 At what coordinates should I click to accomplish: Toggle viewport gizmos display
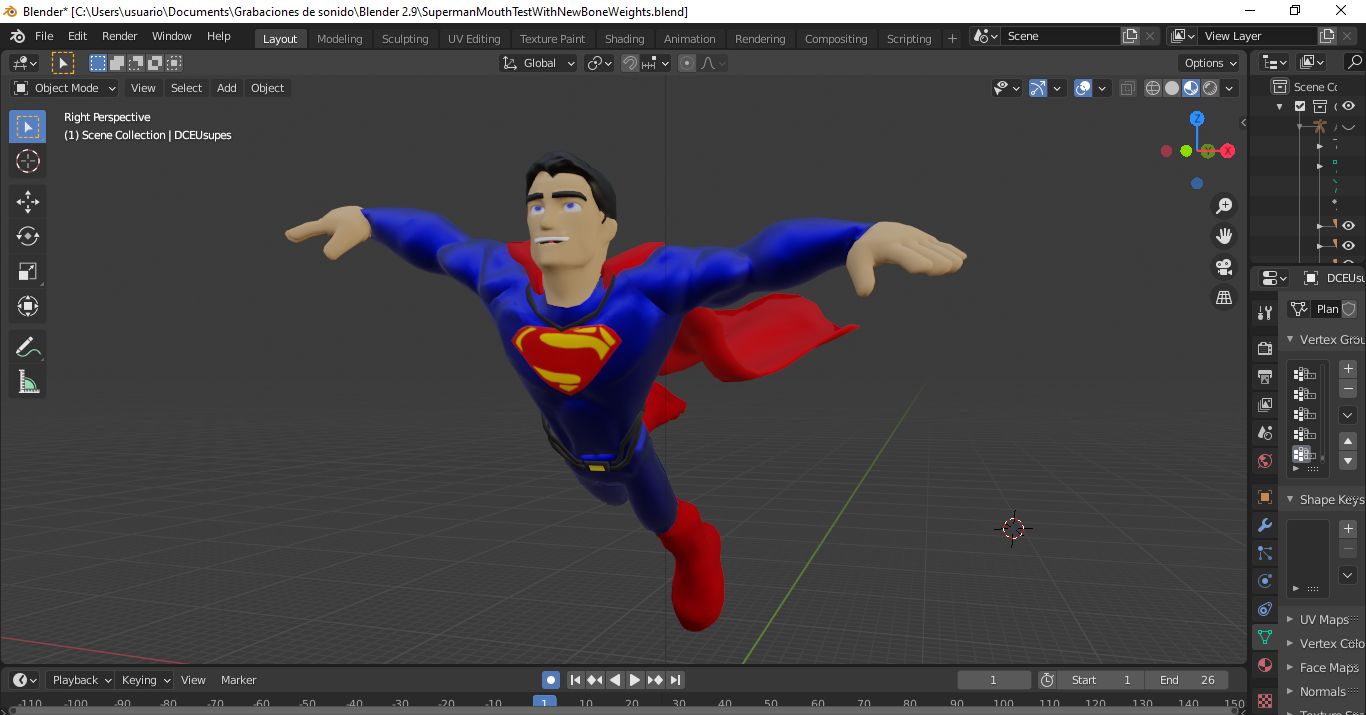point(1038,88)
